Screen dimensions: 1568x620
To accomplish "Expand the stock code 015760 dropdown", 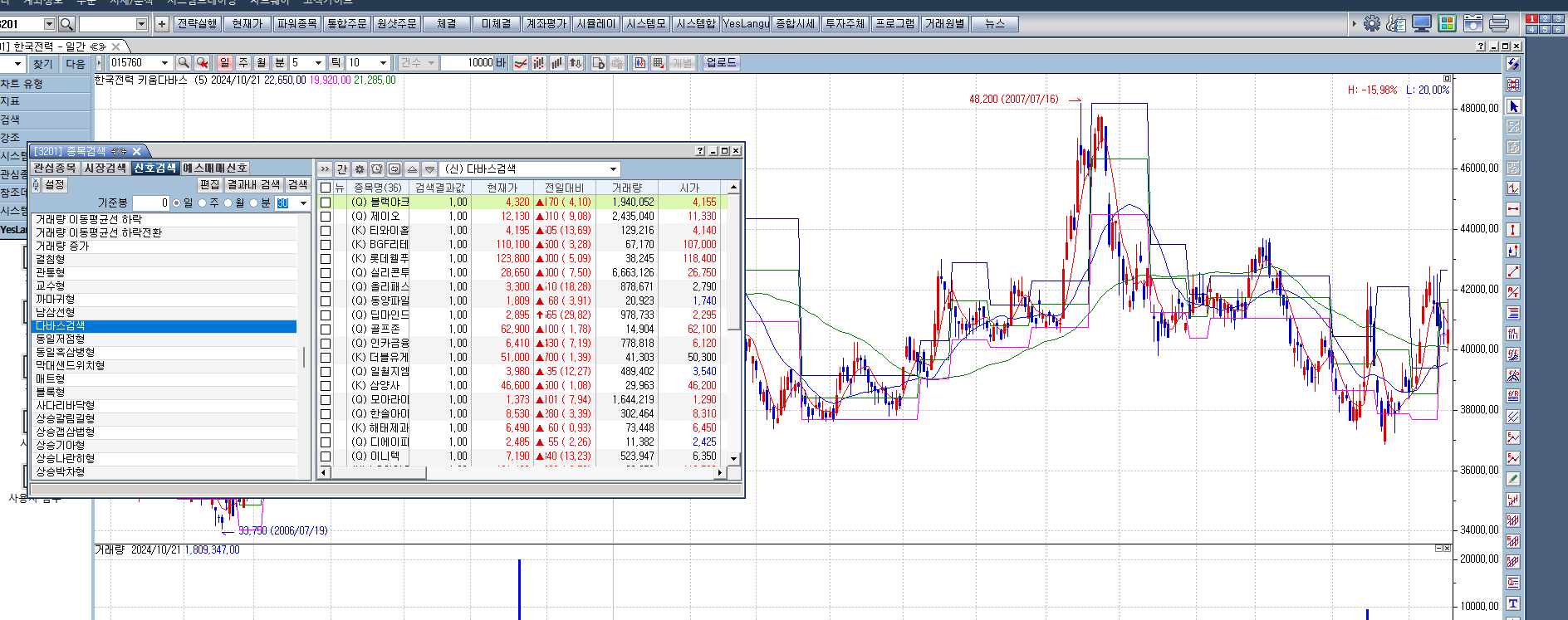I will tap(164, 63).
